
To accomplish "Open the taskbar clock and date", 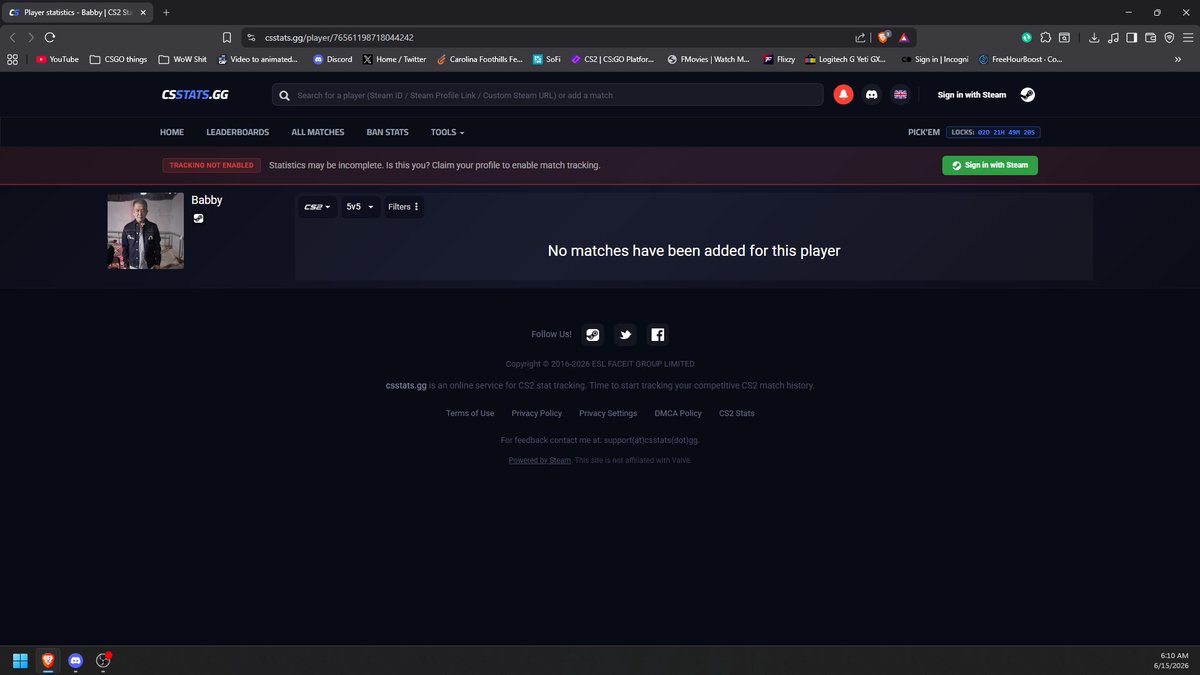I will [x=1169, y=660].
